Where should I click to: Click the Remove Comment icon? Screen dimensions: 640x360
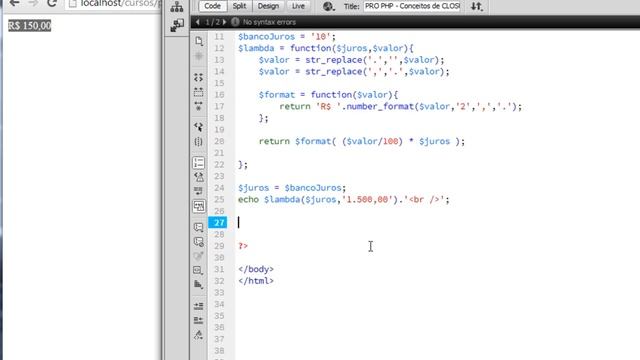click(199, 242)
